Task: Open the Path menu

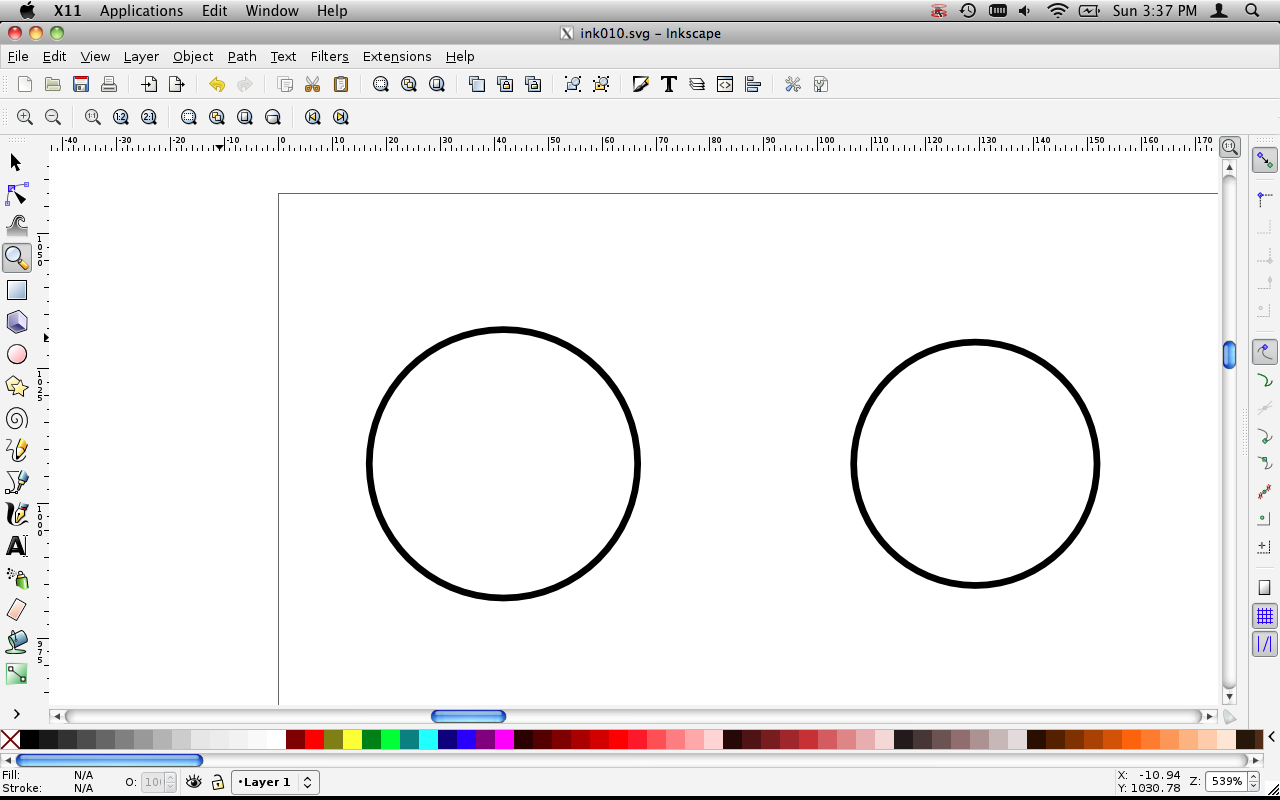Action: pos(242,56)
